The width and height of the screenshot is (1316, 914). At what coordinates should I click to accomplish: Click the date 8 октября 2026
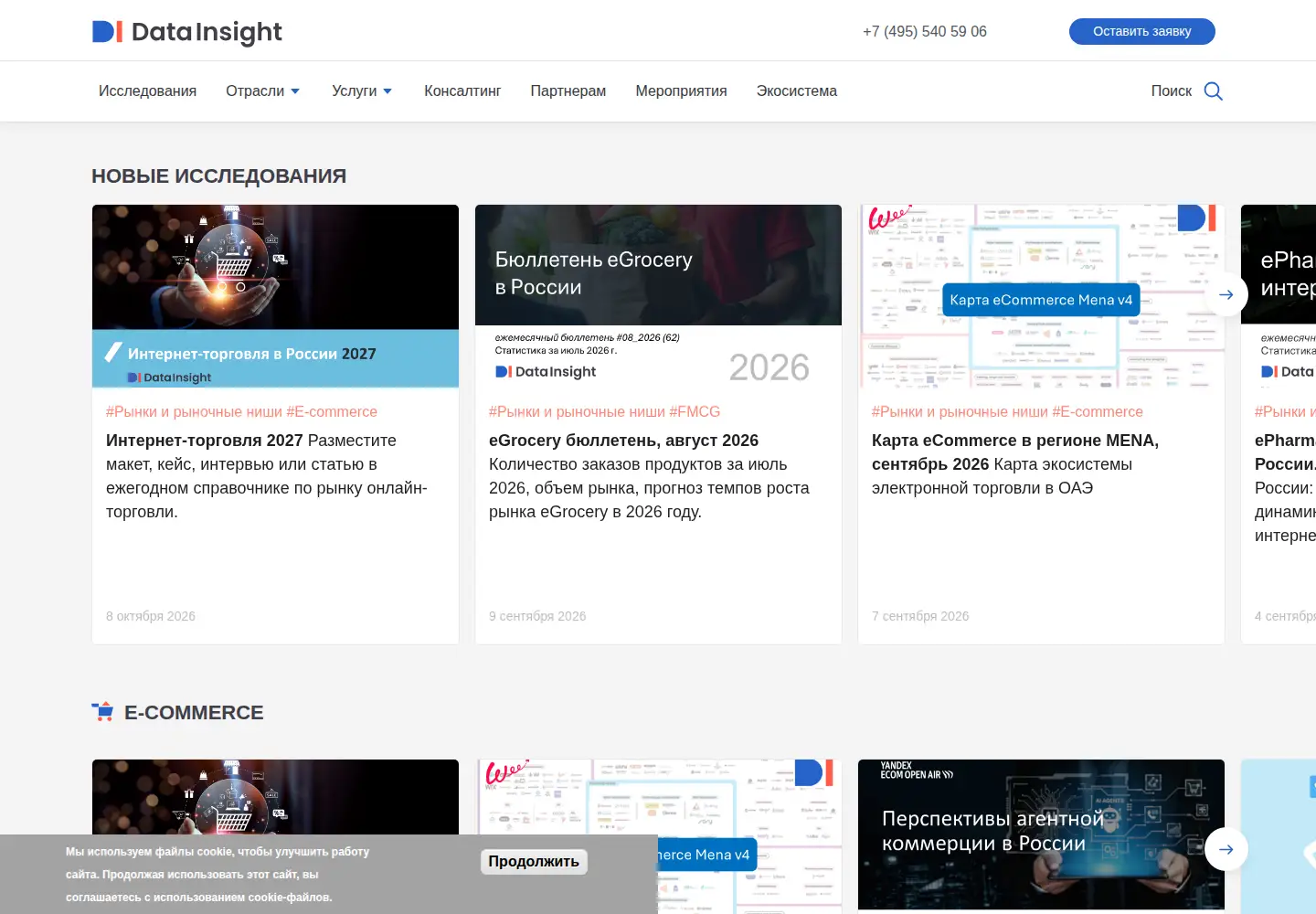pyautogui.click(x=151, y=616)
